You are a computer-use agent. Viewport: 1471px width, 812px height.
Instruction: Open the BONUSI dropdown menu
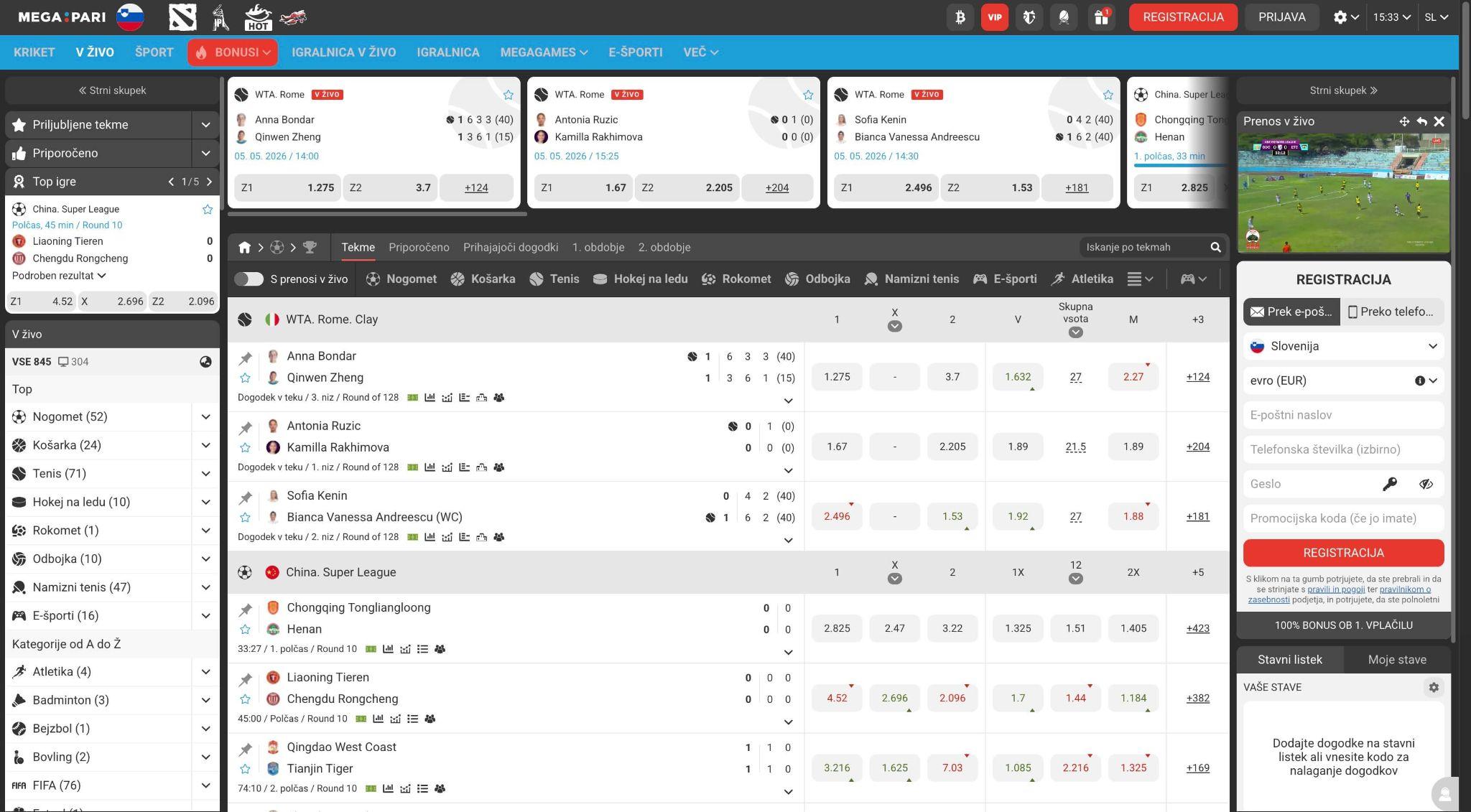click(x=233, y=52)
